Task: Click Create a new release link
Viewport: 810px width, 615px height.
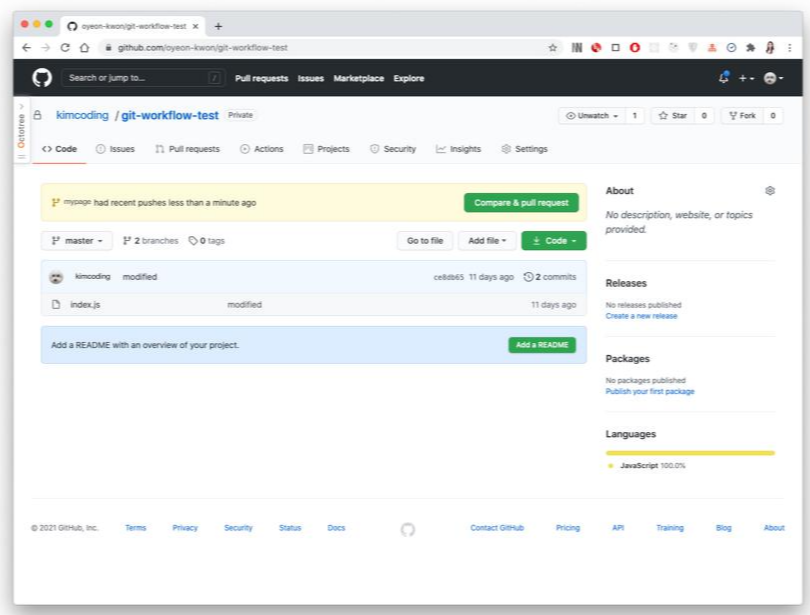Action: coord(641,316)
